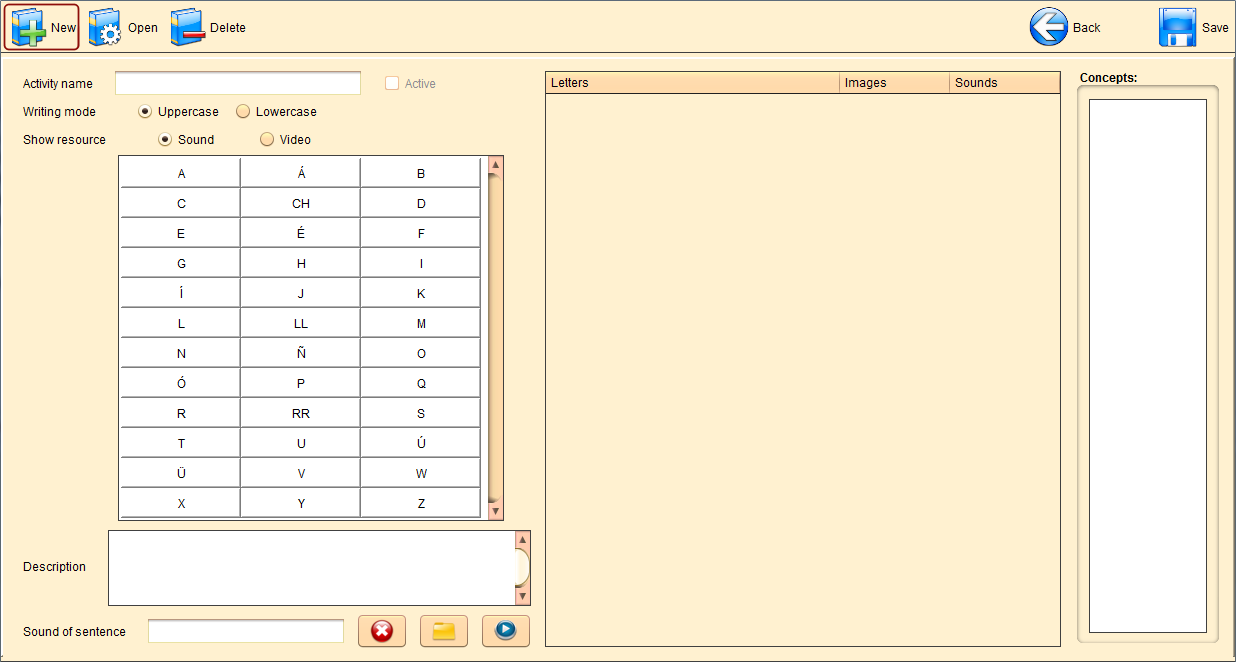Add letter D from the grid
1236x662 pixels.
(421, 203)
